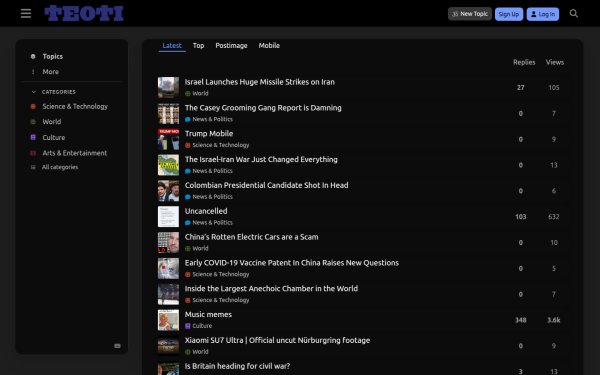The image size is (600, 375).
Task: Click News & Politics tag under Uncancelled
Action: click(x=209, y=223)
